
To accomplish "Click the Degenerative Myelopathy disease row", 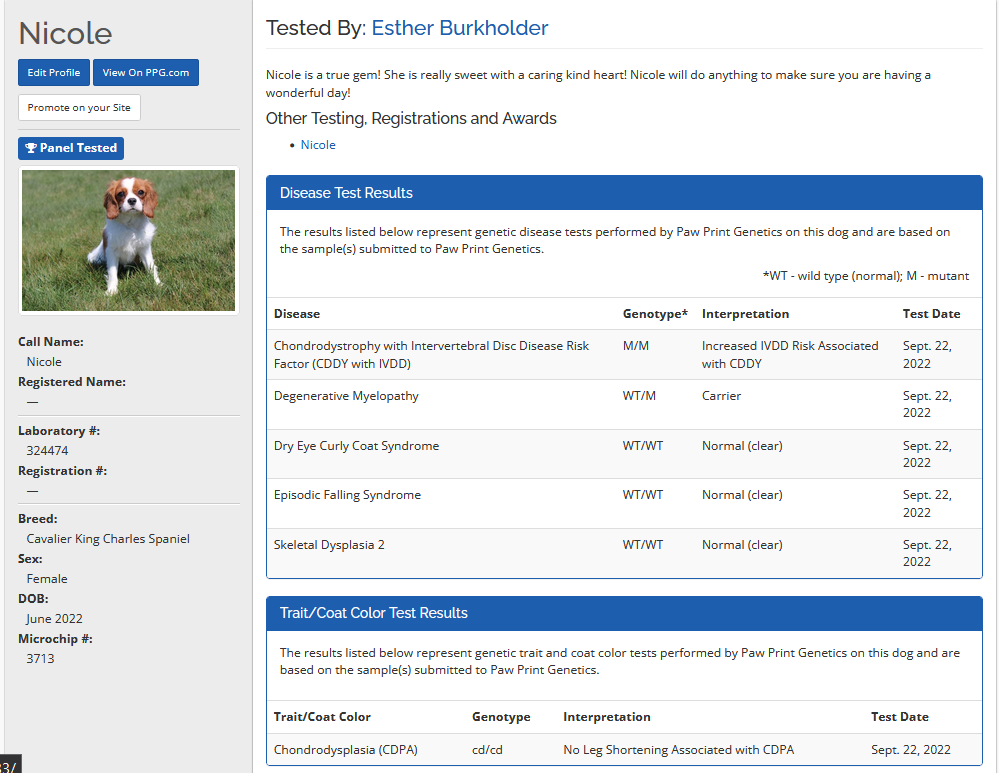I will click(x=346, y=396).
